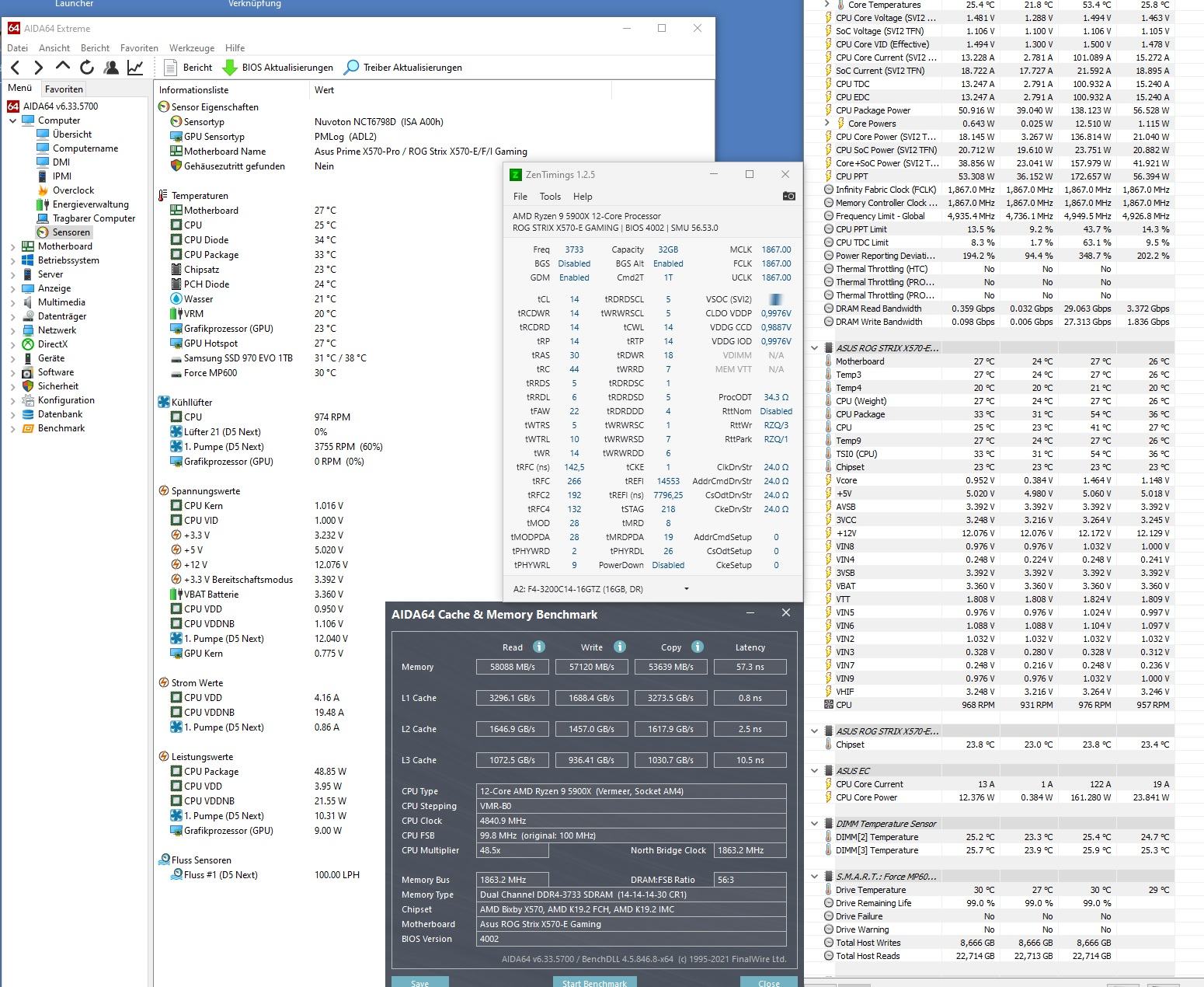Open DIMM slot dropdown in ZenTimings
This screenshot has width=1204, height=987.
point(686,589)
